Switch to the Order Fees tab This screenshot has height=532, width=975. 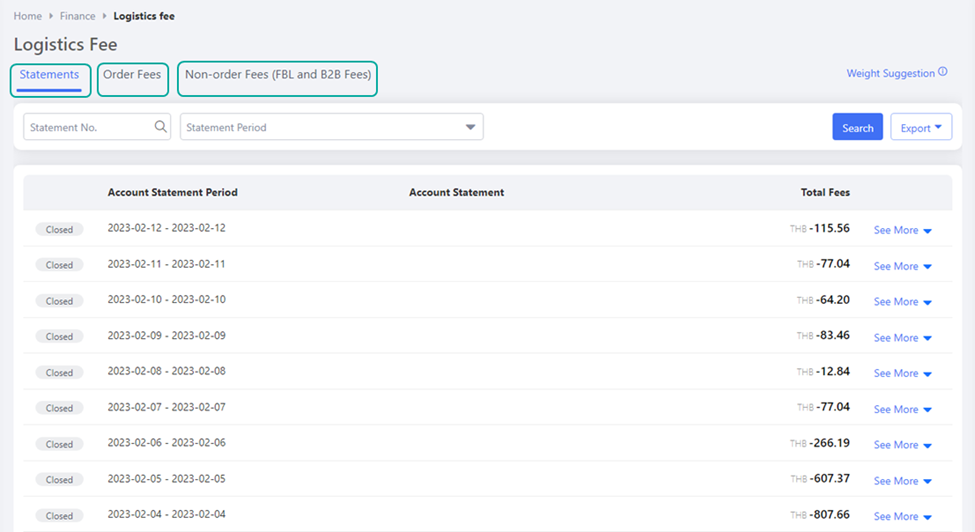tap(132, 75)
